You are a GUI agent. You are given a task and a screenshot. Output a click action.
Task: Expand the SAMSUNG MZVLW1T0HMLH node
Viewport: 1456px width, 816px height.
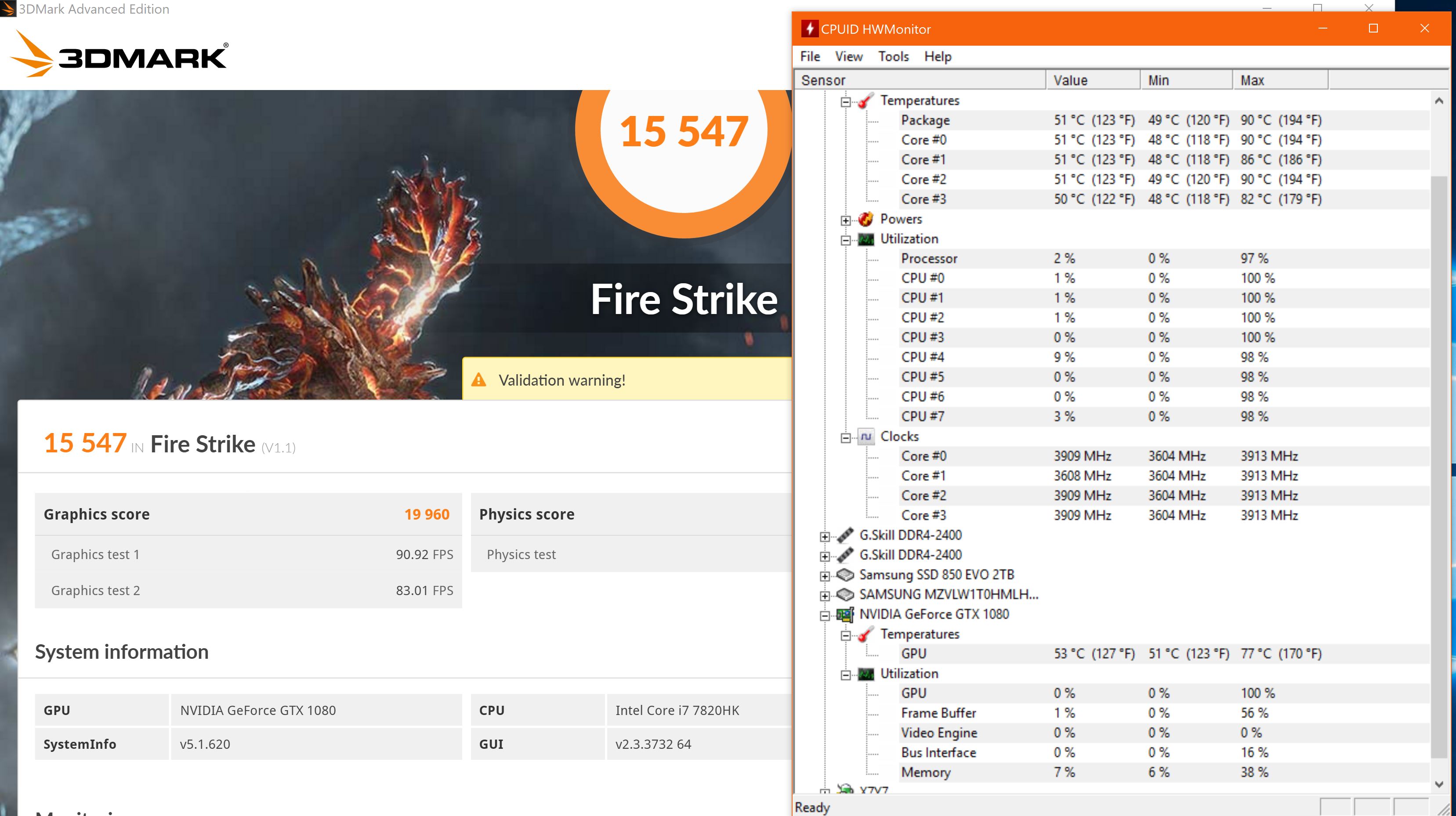825,596
